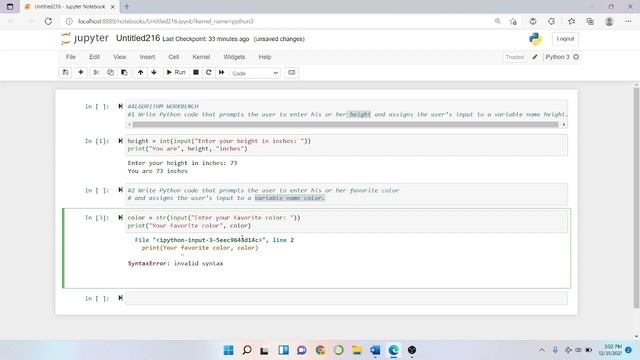Click the Trusted notebook indicator
This screenshot has width=640, height=360.
(x=514, y=57)
